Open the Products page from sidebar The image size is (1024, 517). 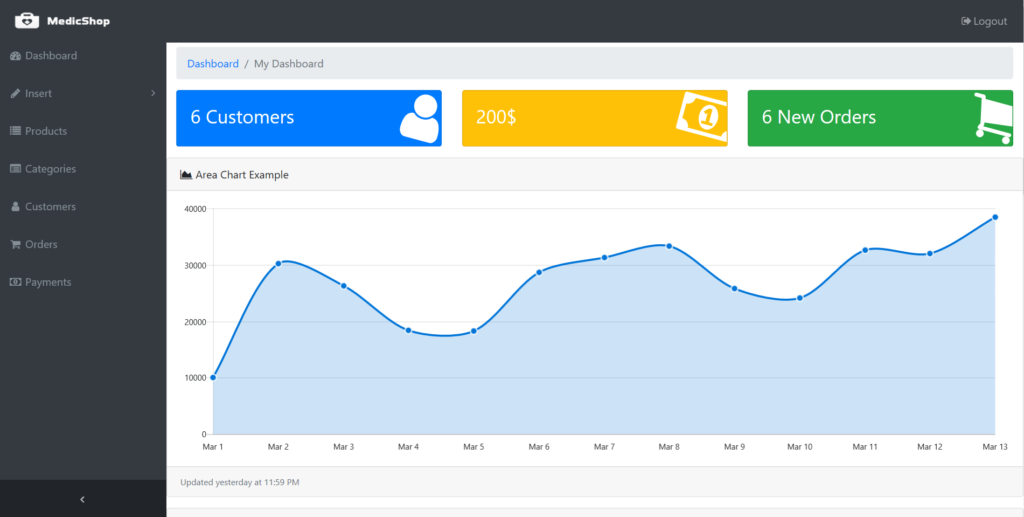(x=46, y=131)
